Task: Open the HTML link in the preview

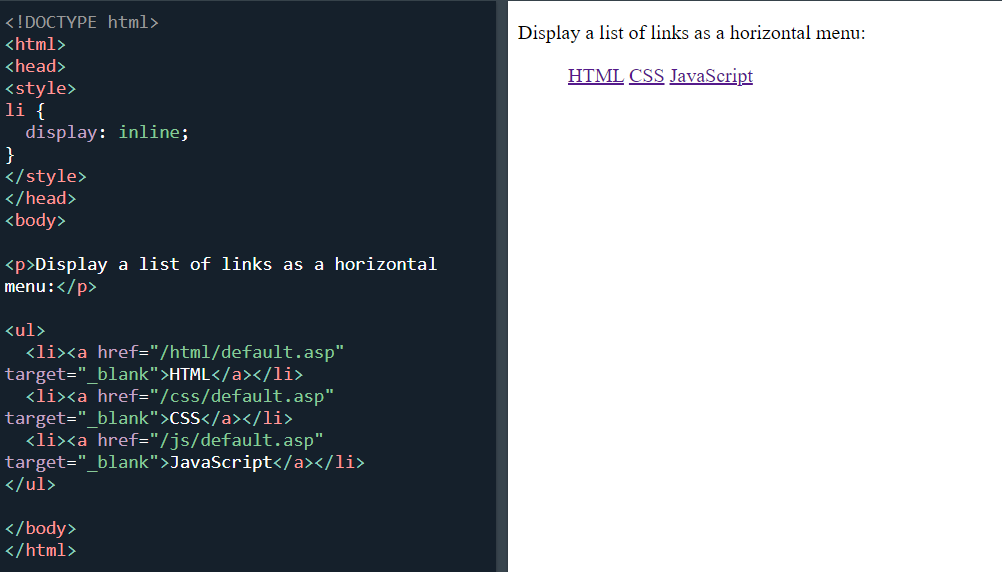Action: point(596,76)
